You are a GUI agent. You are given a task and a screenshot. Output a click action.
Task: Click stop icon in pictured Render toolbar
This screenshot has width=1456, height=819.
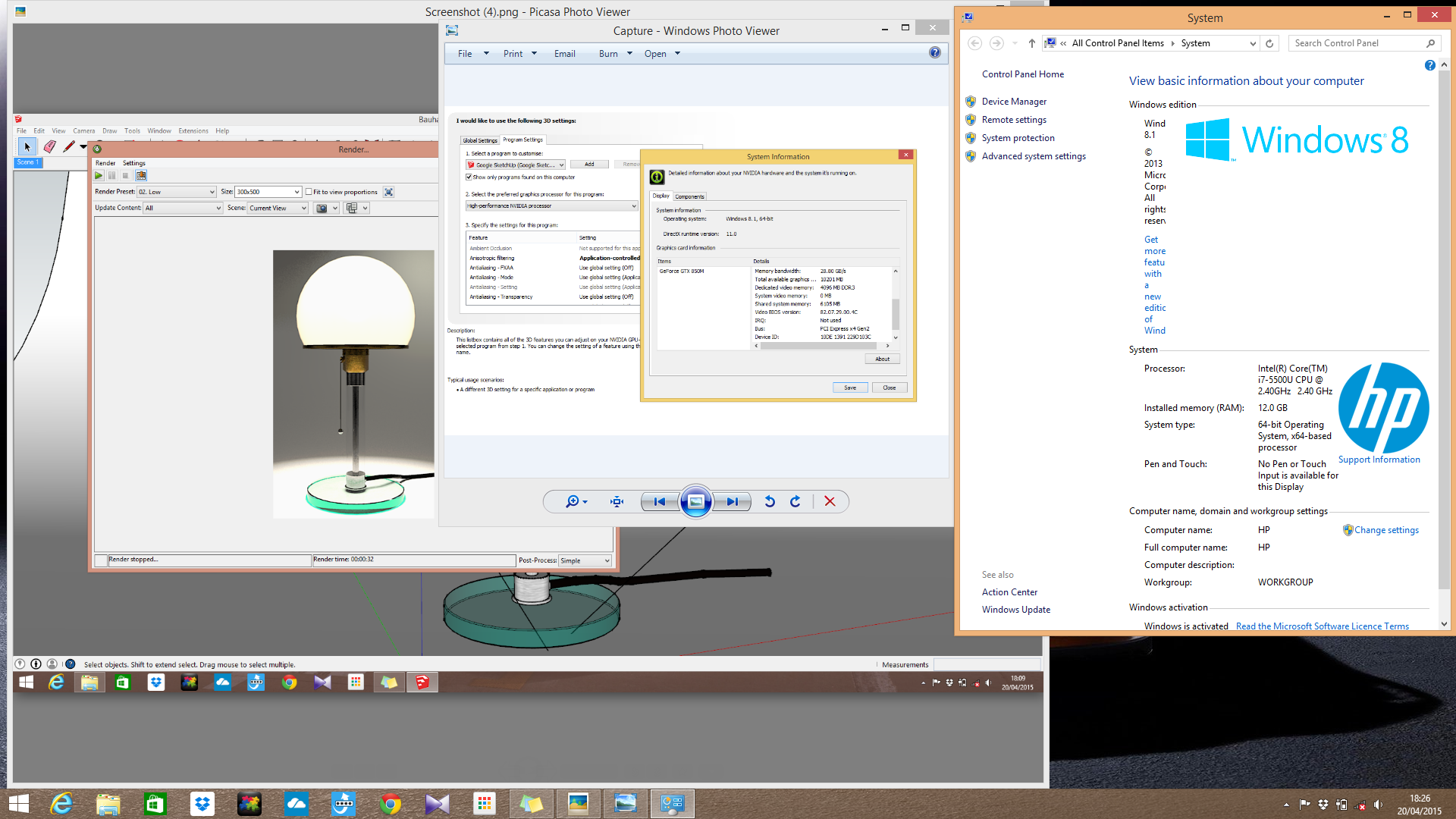point(126,176)
